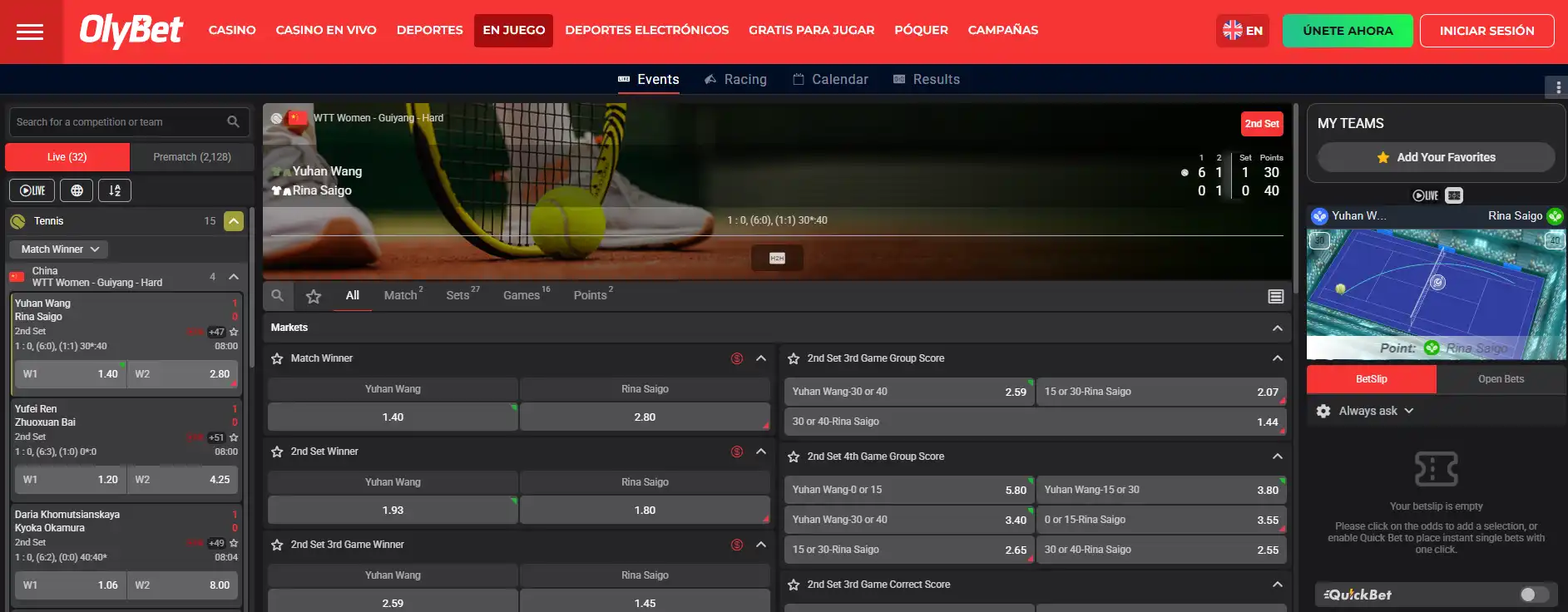The width and height of the screenshot is (1568, 612).
Task: Click cashout icon on Match Winner market
Action: click(736, 358)
